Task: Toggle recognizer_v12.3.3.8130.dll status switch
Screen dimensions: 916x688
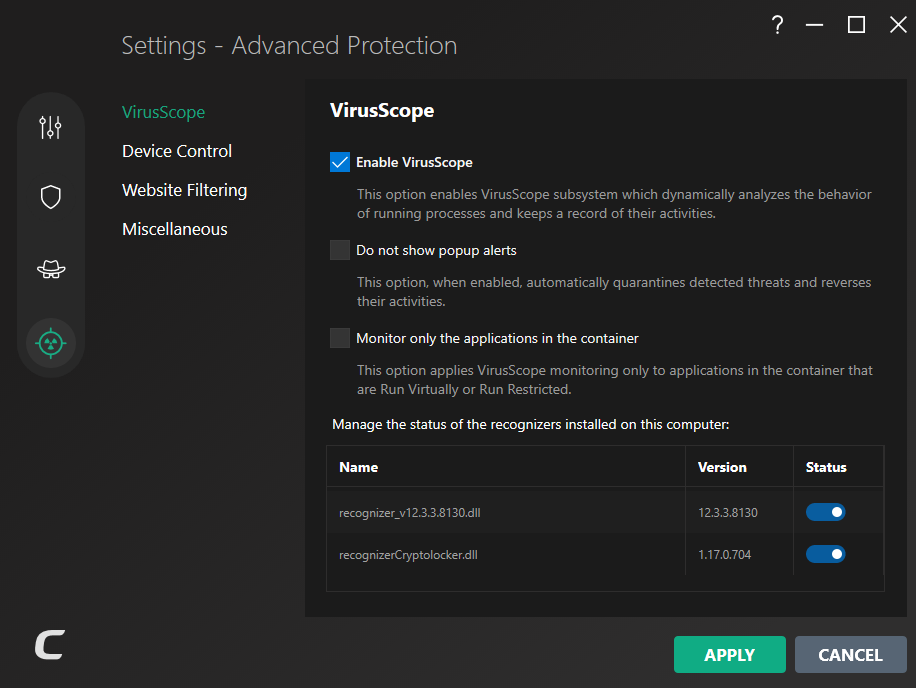Action: (825, 512)
